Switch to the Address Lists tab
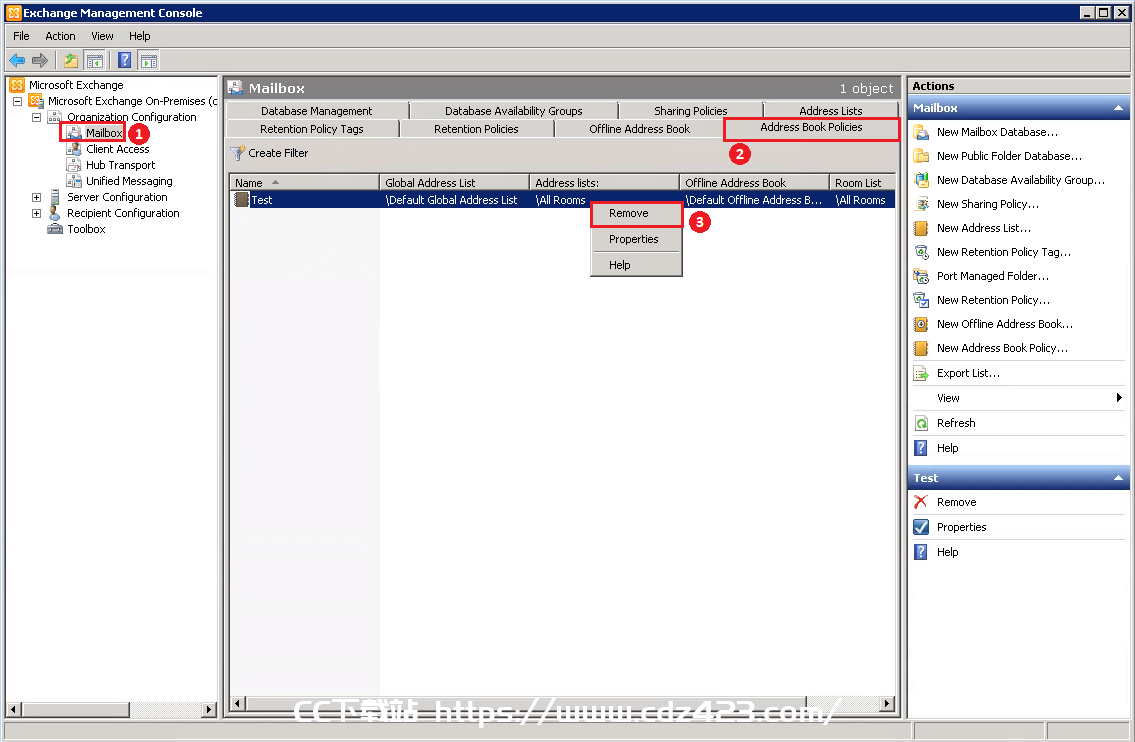 tap(830, 111)
